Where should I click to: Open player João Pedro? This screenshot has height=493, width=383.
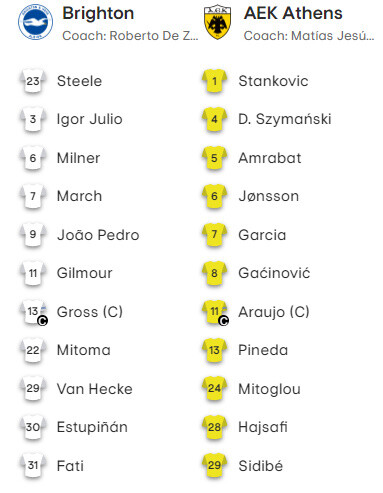[x=98, y=235]
